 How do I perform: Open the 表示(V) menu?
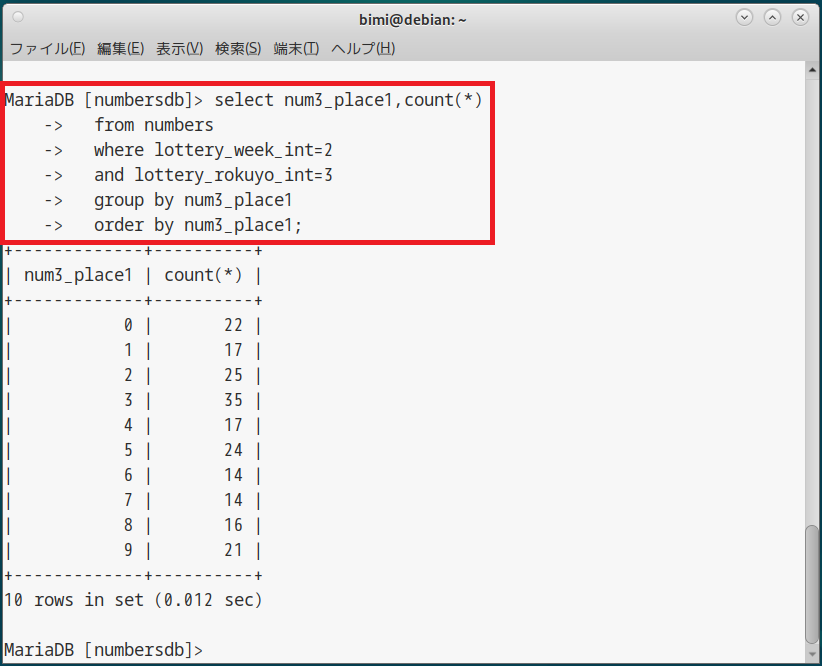coord(180,48)
